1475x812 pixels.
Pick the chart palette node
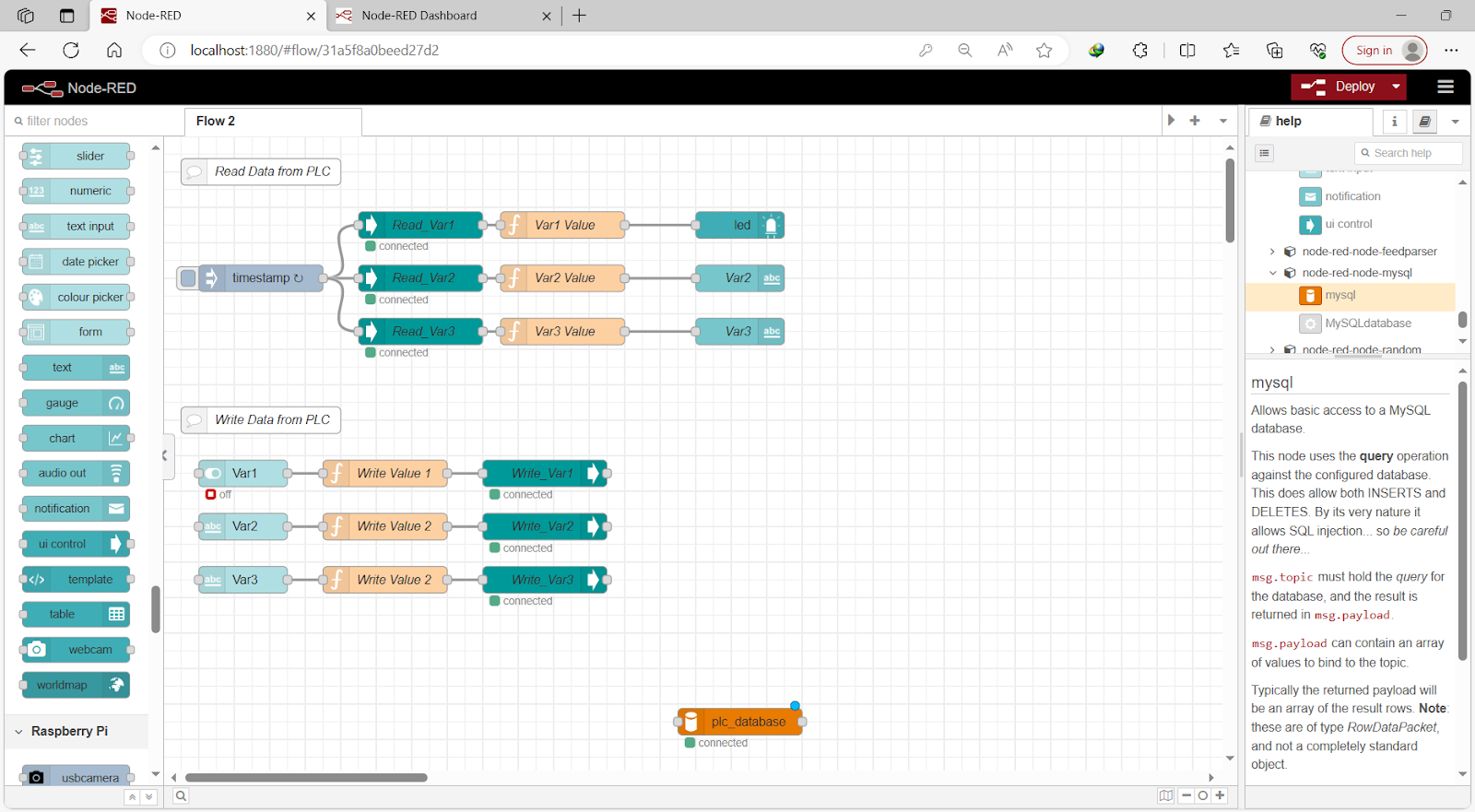point(76,439)
